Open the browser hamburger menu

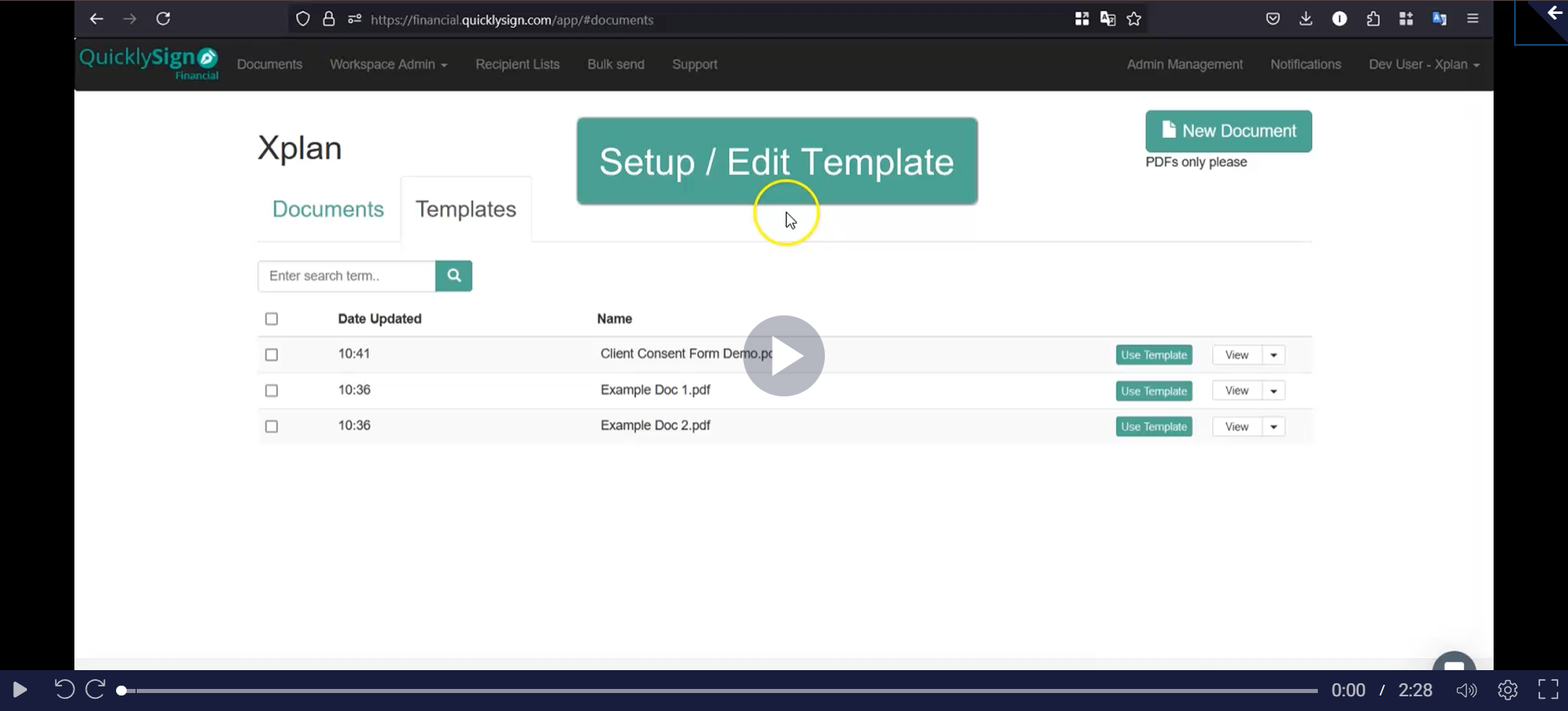(x=1473, y=19)
